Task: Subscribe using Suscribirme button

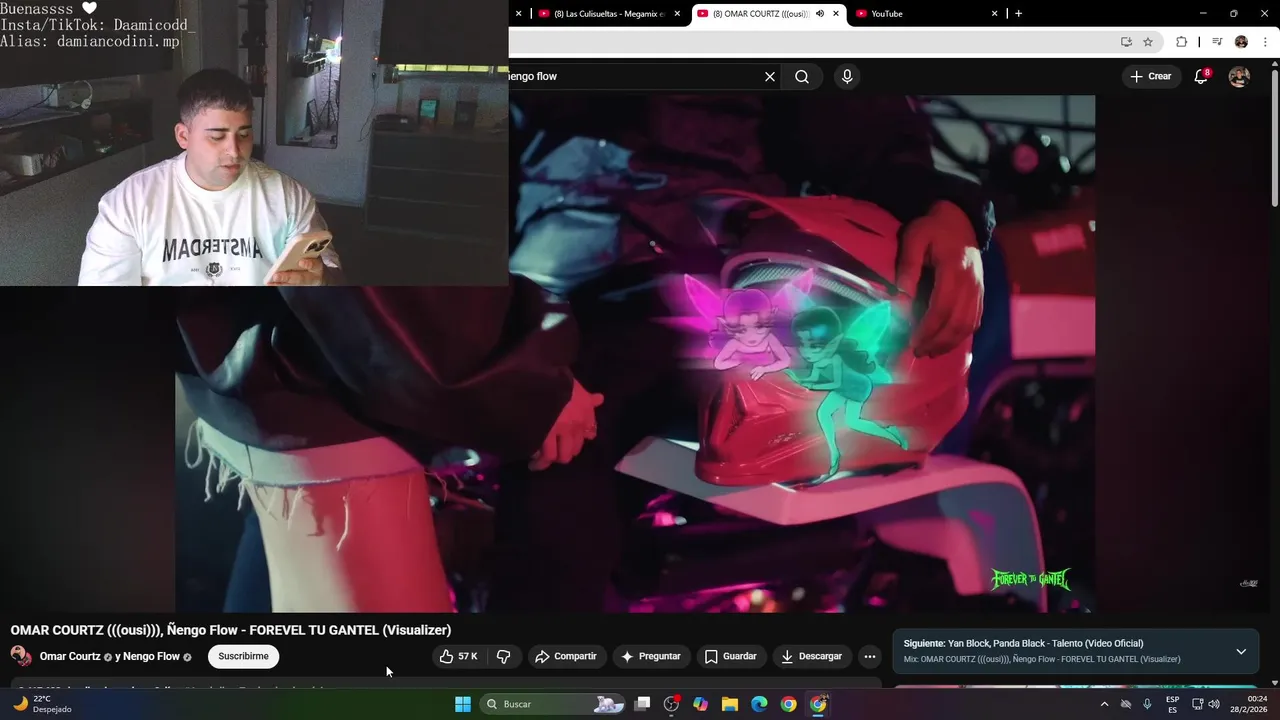Action: tap(244, 657)
